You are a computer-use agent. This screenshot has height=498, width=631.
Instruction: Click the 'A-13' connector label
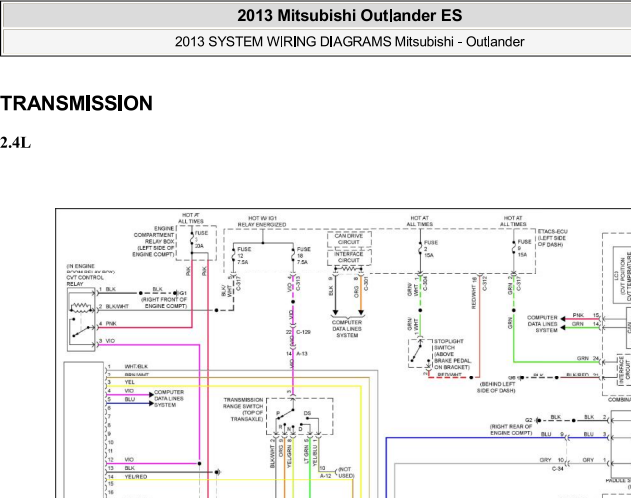(302, 354)
